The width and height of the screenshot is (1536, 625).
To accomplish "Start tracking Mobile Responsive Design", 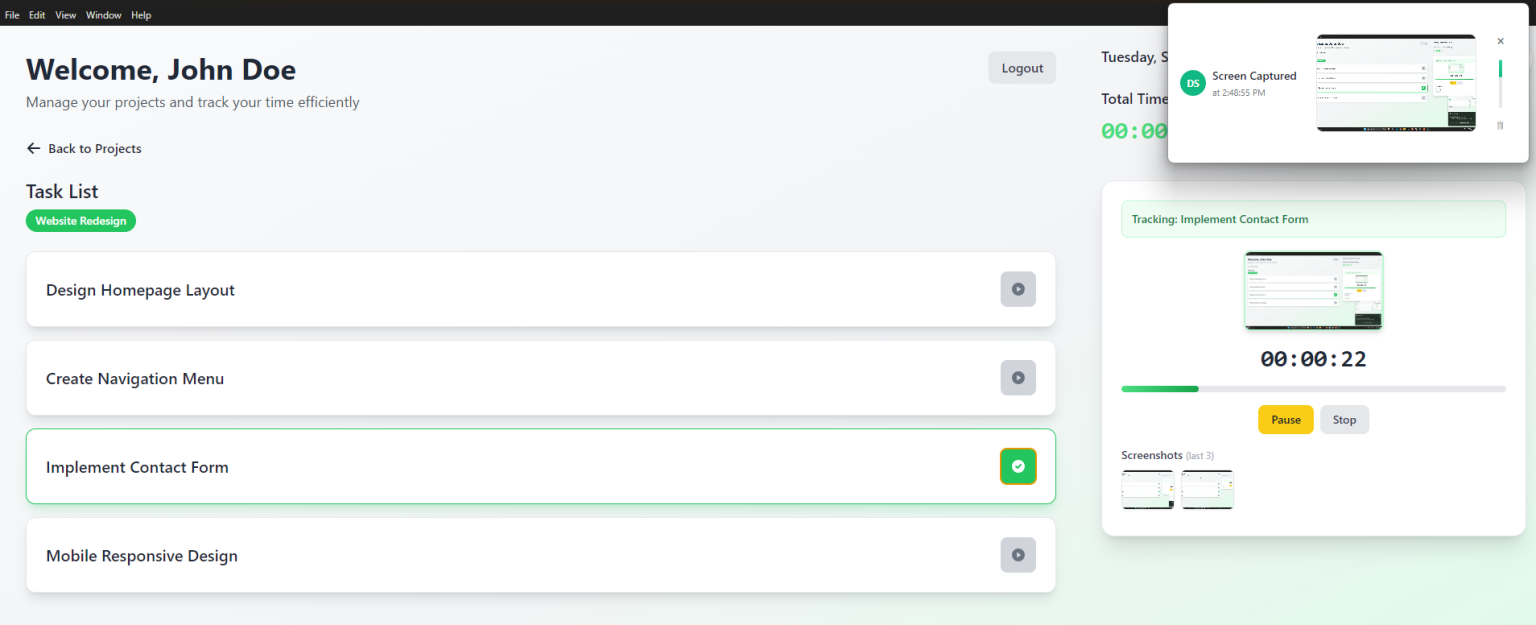I will 1018,555.
